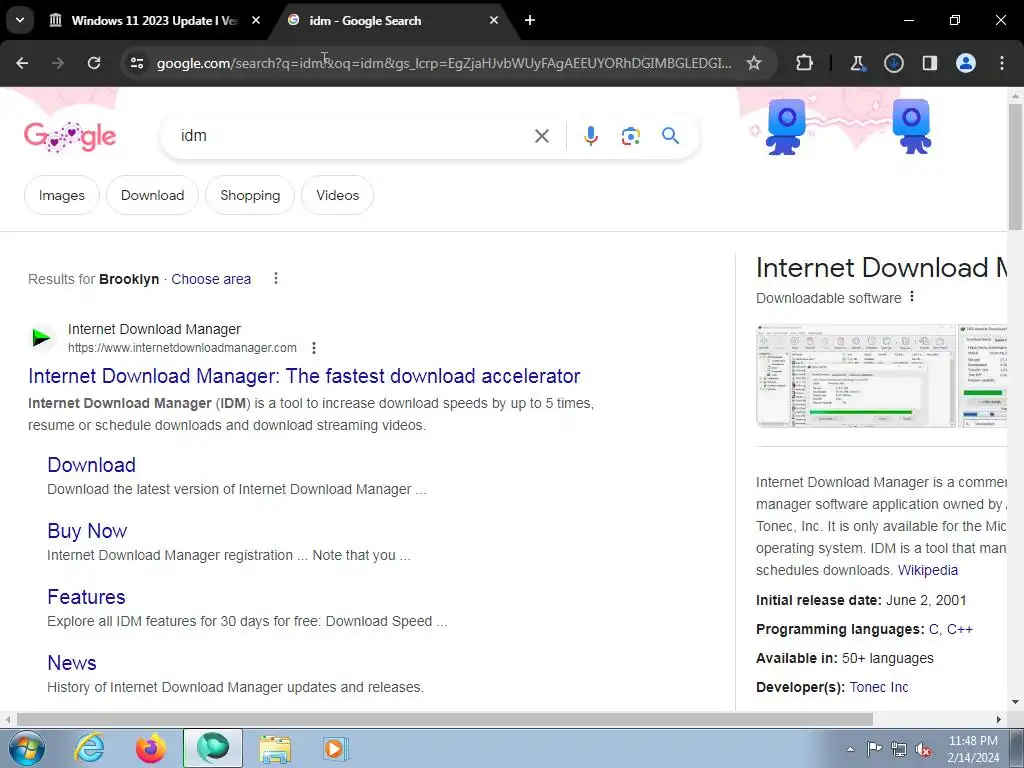Open Internet Download Manager: The fastest download accelerator

tap(304, 376)
